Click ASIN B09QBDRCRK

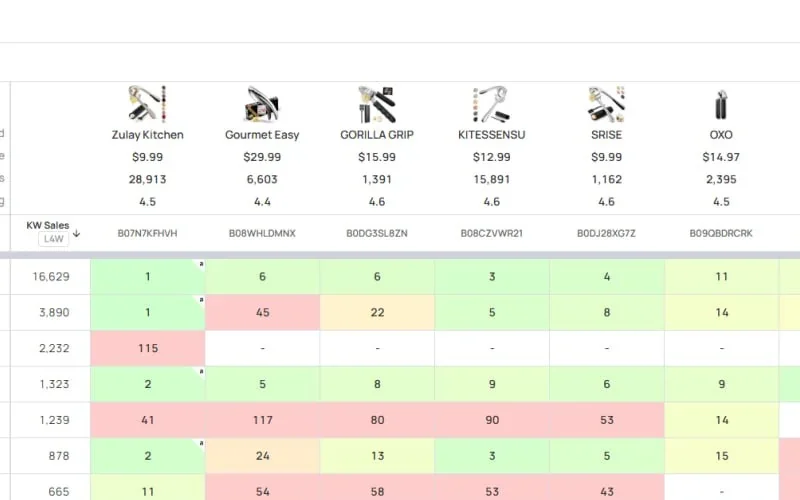[x=721, y=233]
